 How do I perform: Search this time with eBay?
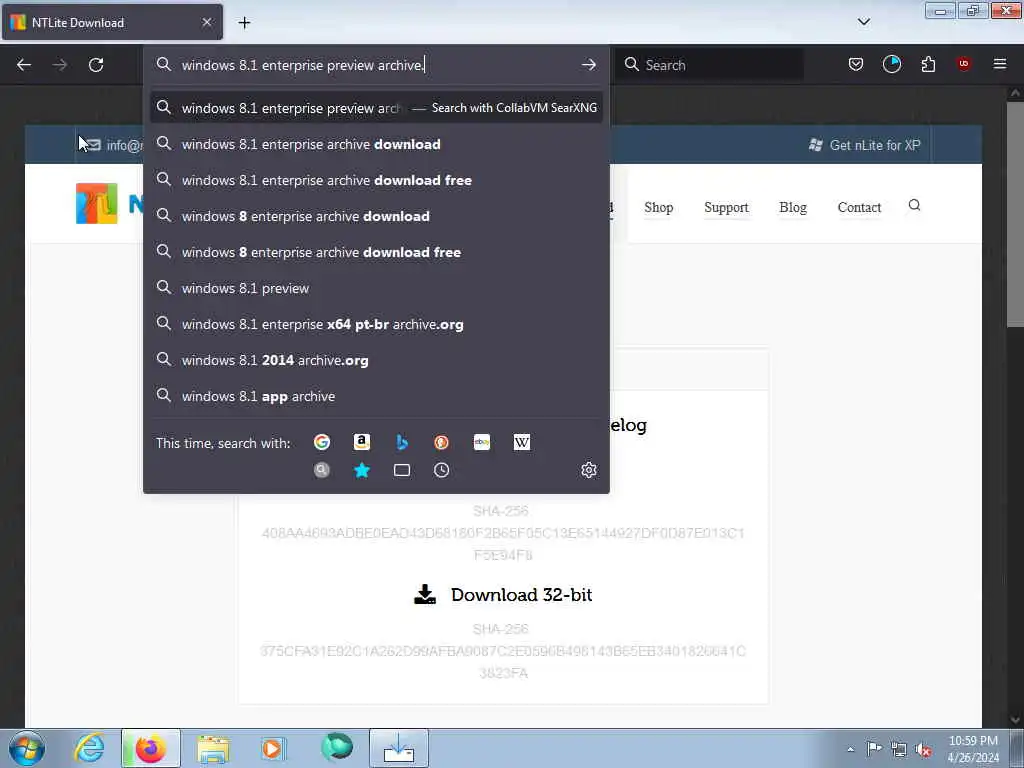coord(482,442)
